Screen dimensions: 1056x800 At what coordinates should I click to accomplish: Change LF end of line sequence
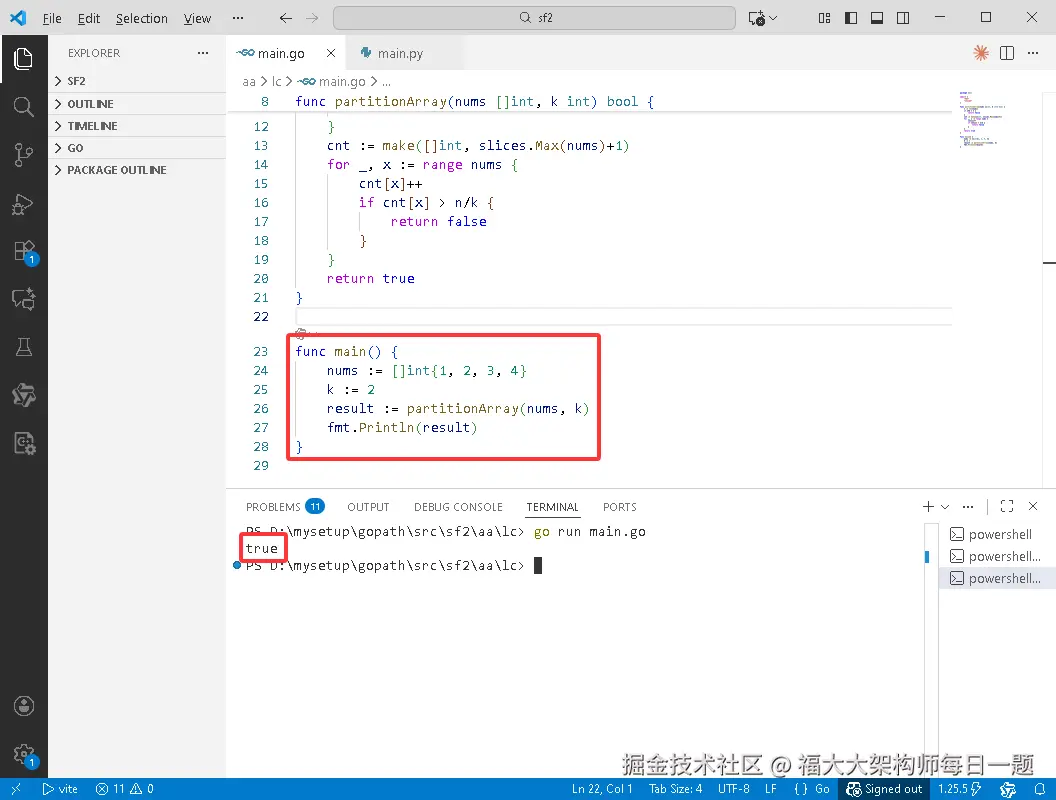pos(771,789)
